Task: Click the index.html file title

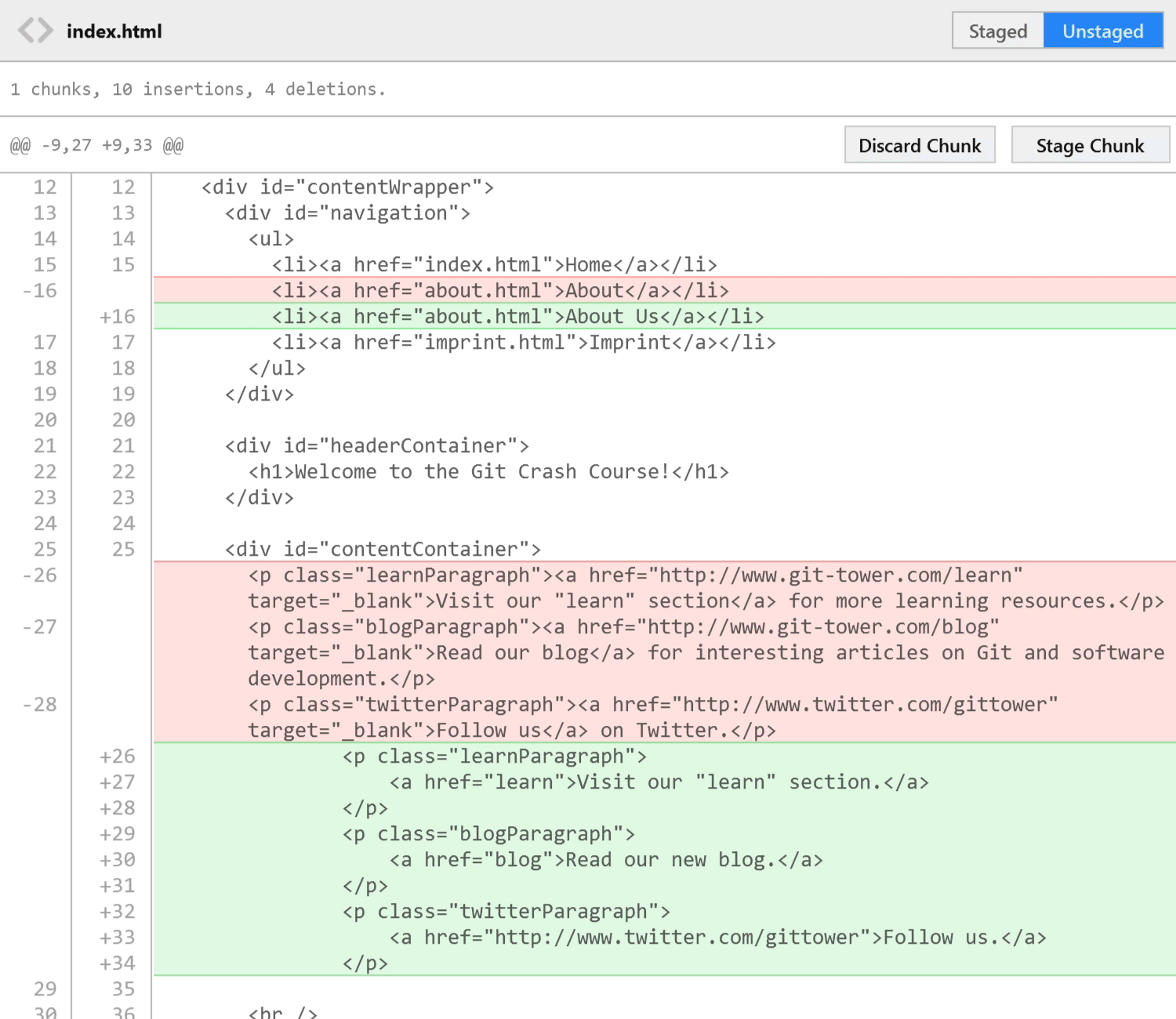Action: pyautogui.click(x=114, y=31)
